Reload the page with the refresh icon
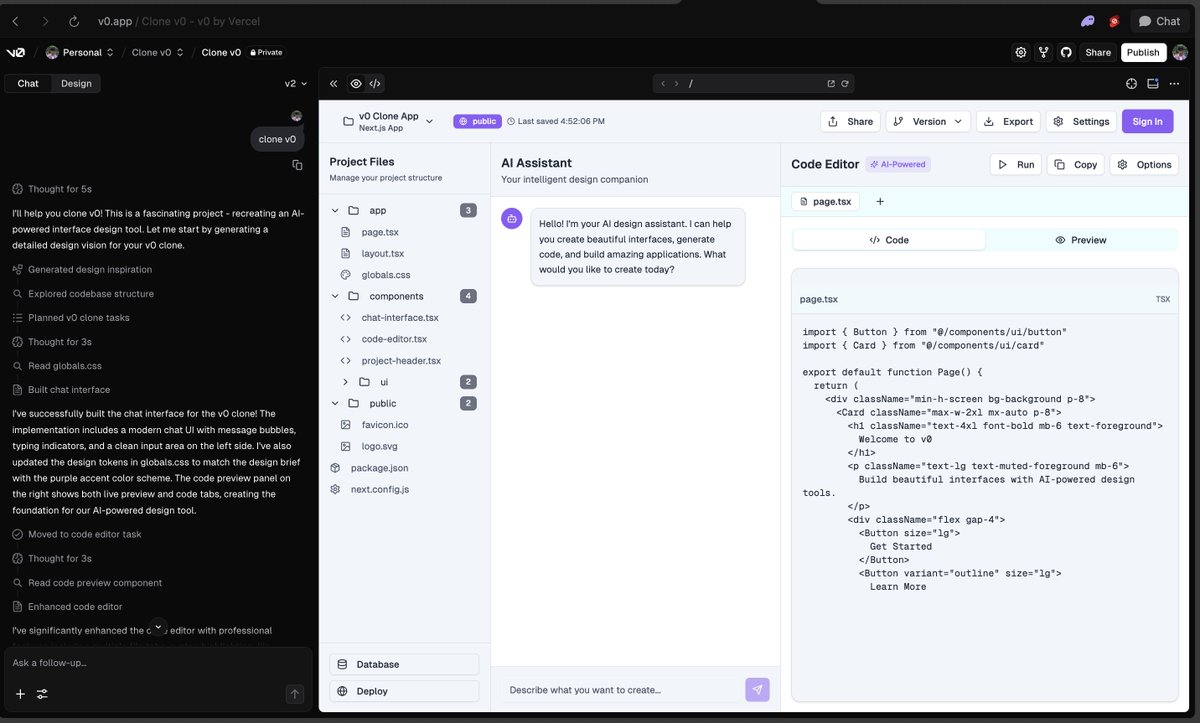Viewport: 1200px width, 723px height. [x=74, y=21]
